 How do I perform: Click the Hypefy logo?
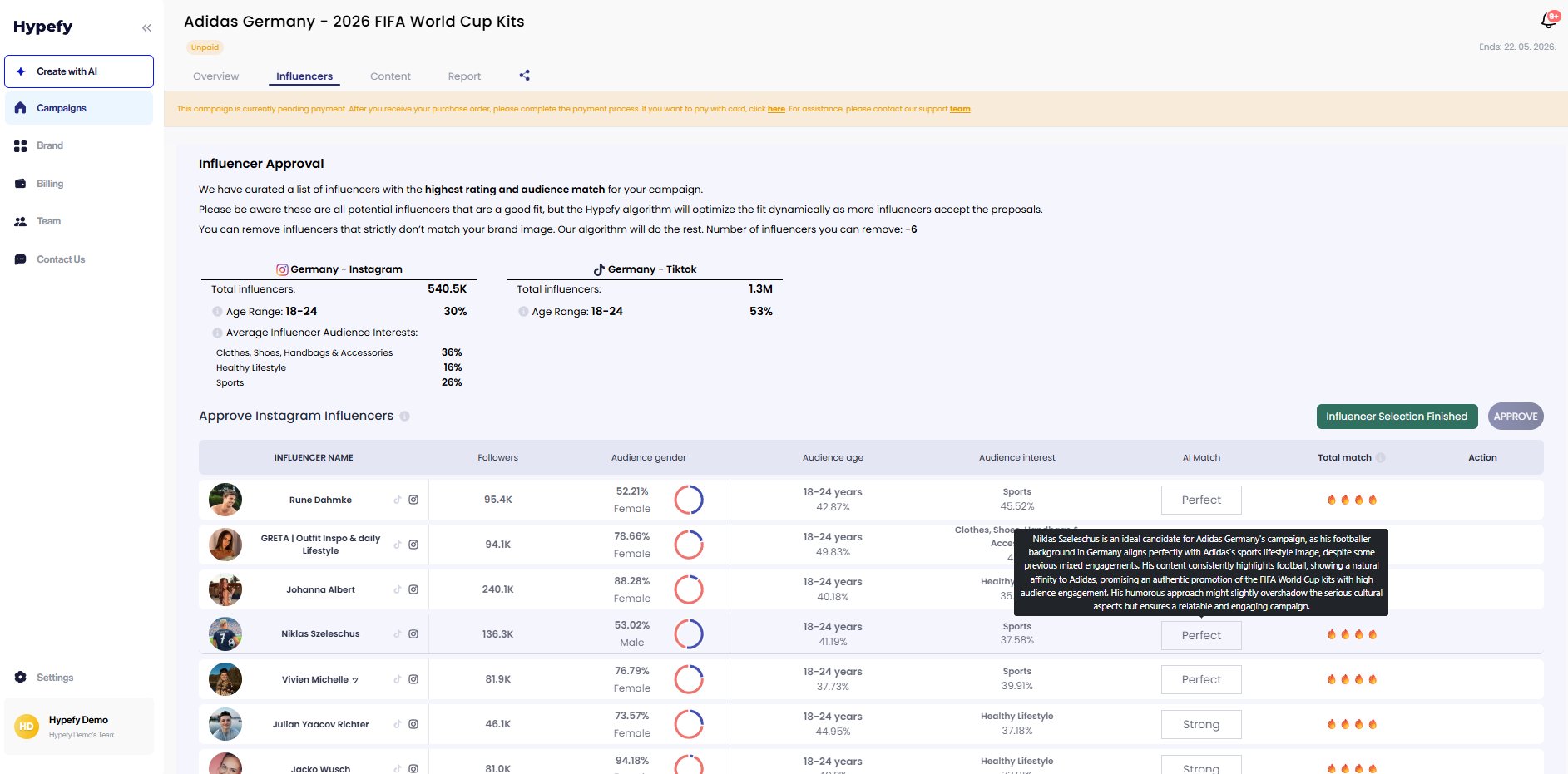click(x=43, y=27)
